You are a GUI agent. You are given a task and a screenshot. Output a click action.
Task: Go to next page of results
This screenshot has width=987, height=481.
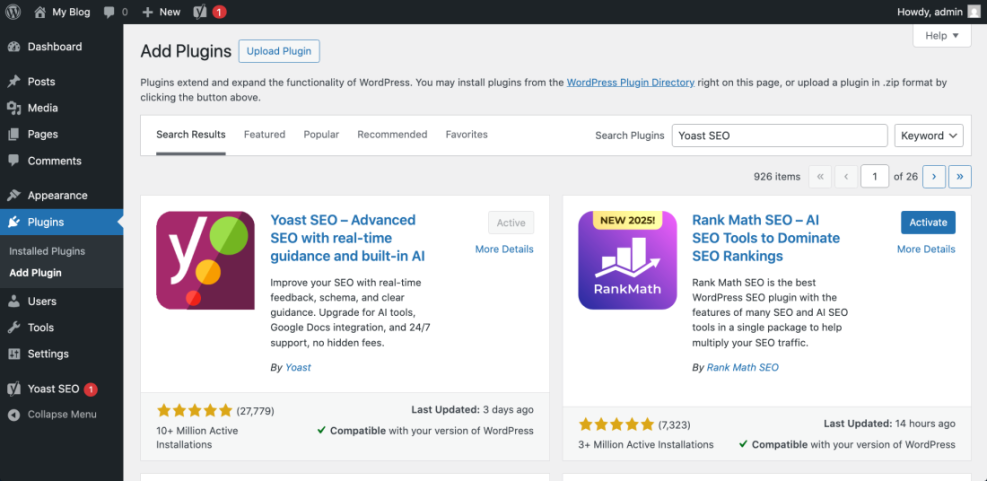934,177
